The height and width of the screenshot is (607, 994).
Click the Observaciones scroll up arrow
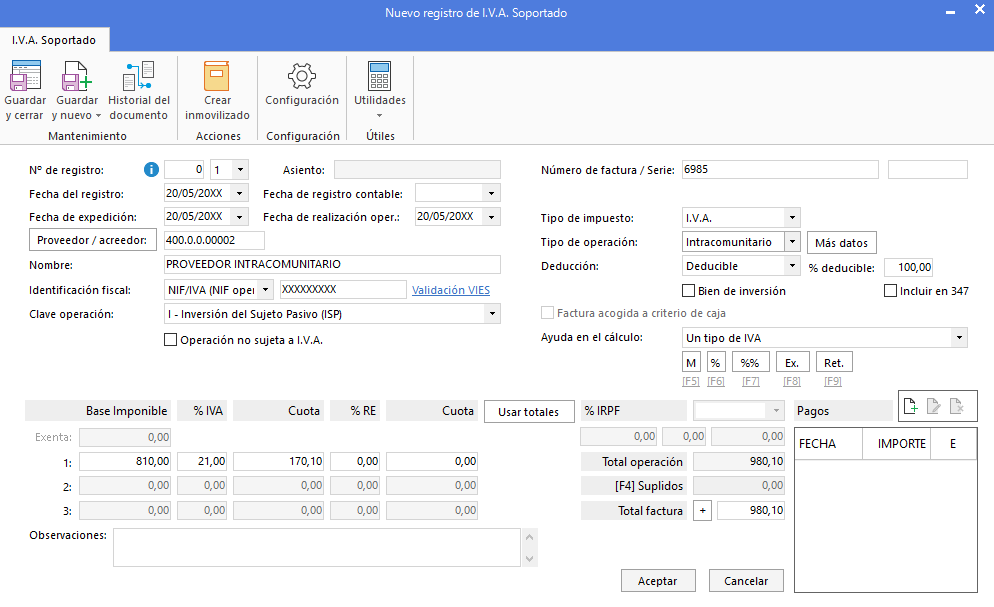click(x=530, y=537)
